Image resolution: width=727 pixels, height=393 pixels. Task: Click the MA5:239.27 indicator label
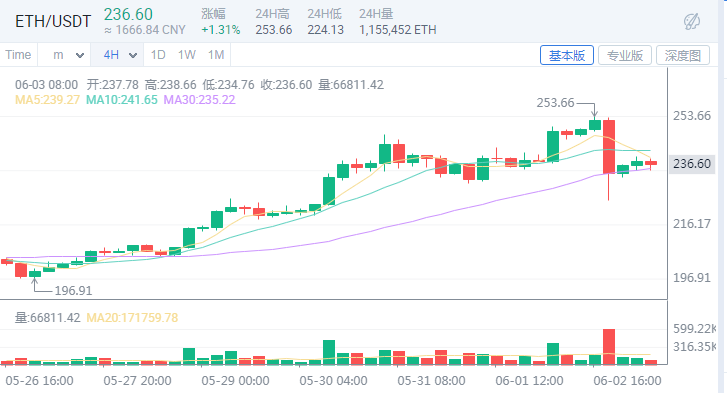[x=47, y=100]
